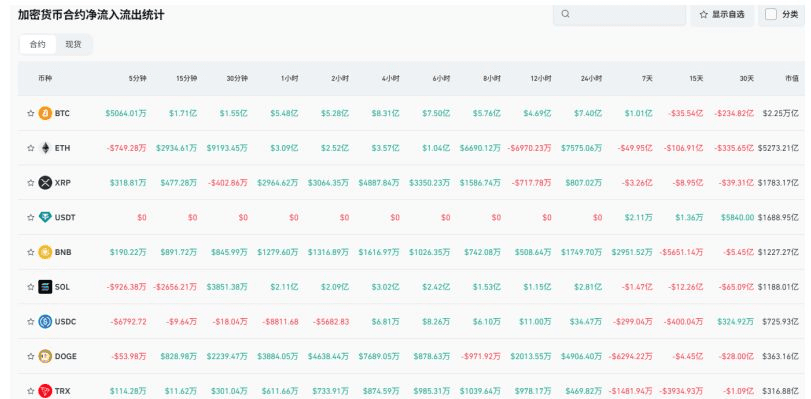Open the SOL symbol label
Screen dimensions: 811x399
point(62,287)
